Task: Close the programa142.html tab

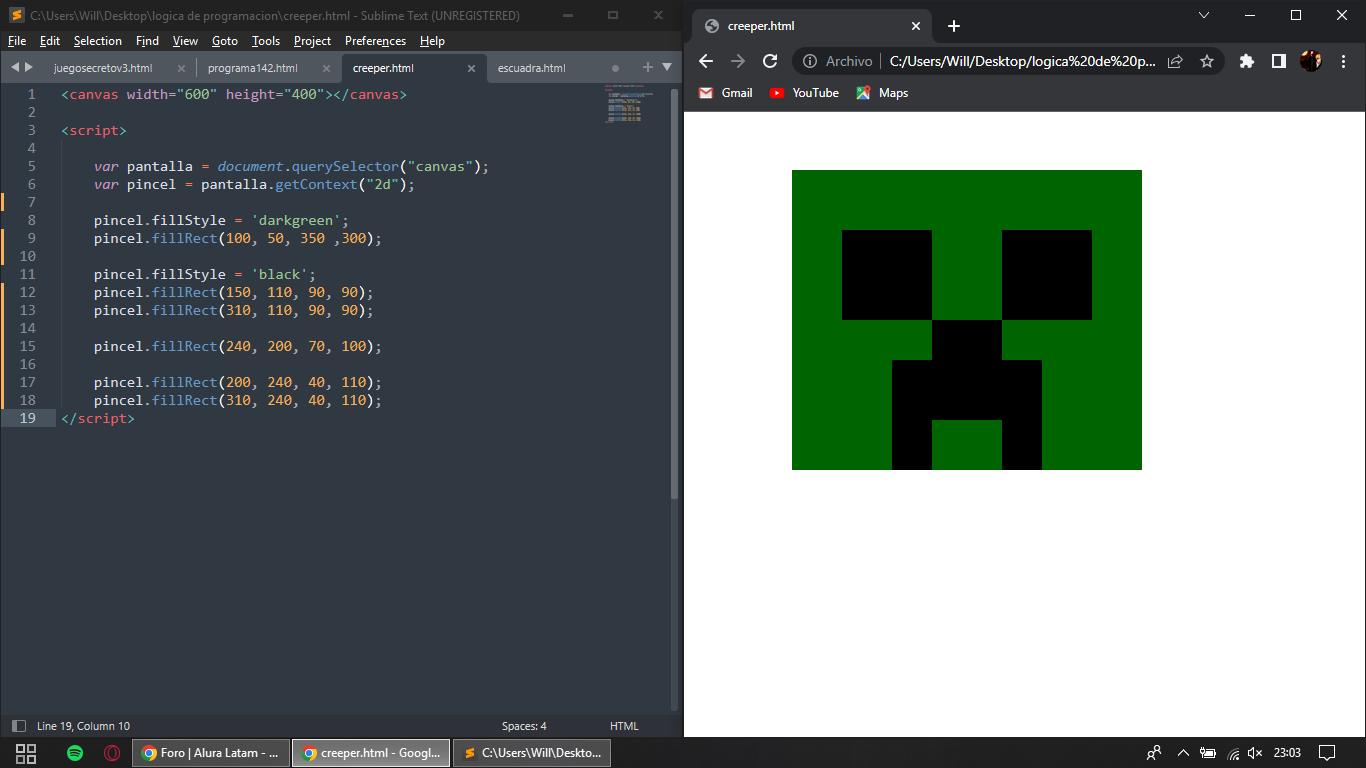Action: 326,68
